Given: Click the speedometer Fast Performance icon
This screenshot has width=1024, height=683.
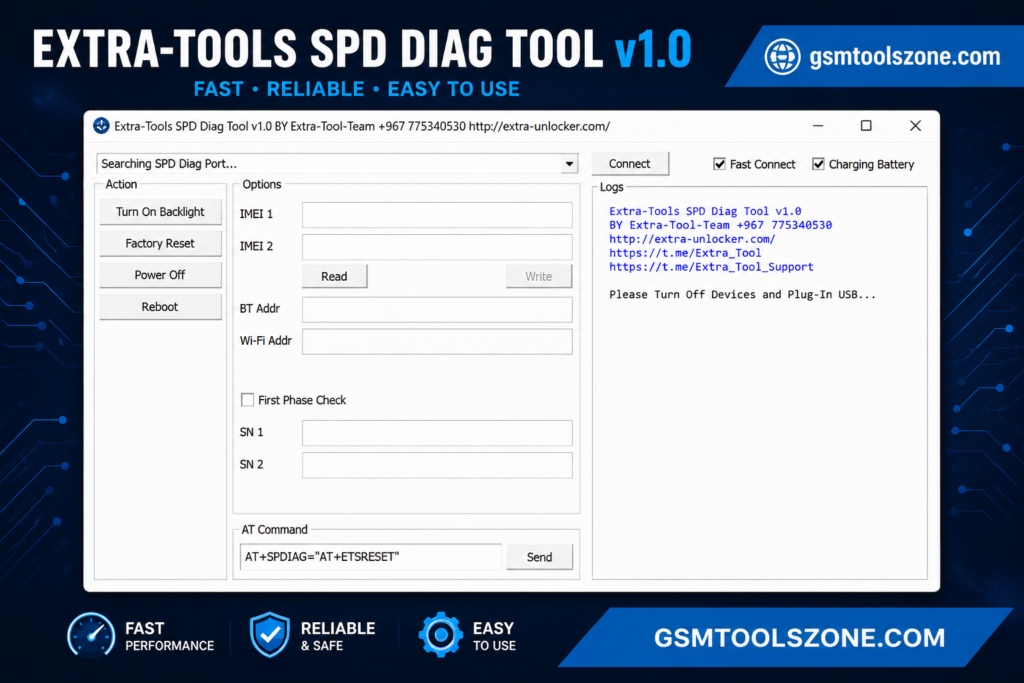Looking at the screenshot, I should (x=91, y=635).
